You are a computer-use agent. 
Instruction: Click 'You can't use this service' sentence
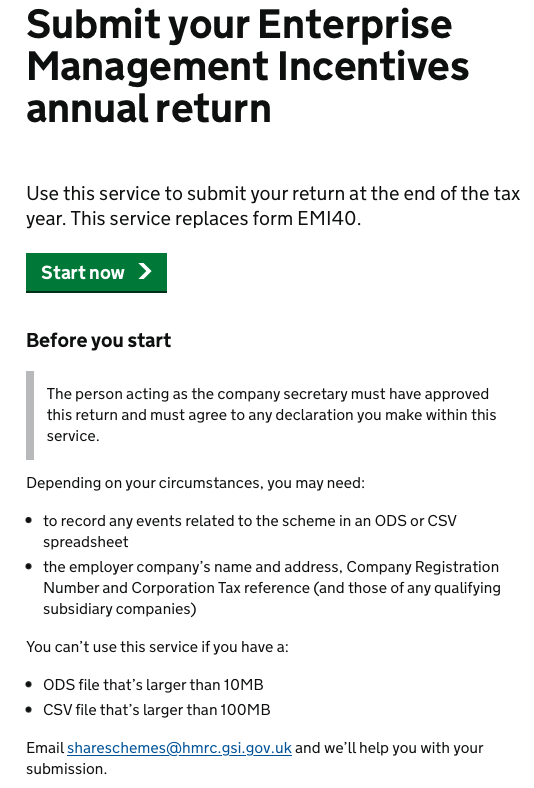(157, 646)
